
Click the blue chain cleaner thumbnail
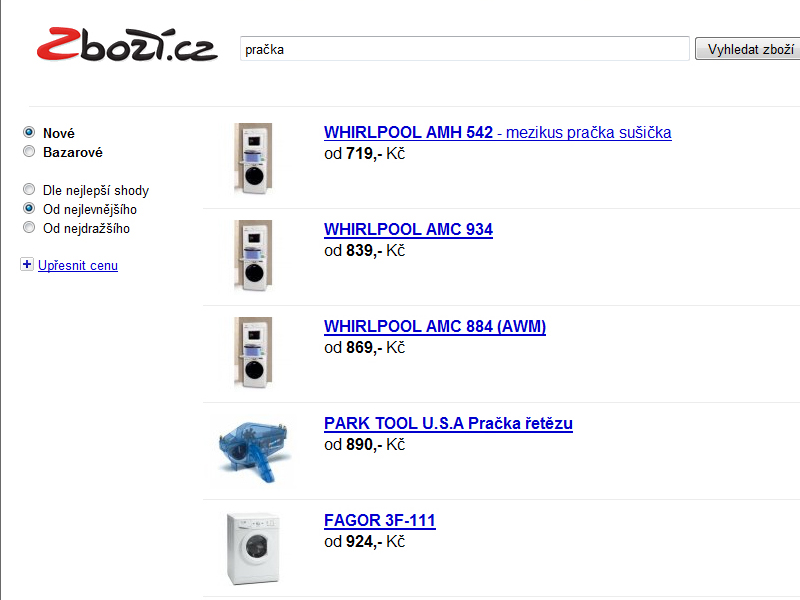(254, 450)
